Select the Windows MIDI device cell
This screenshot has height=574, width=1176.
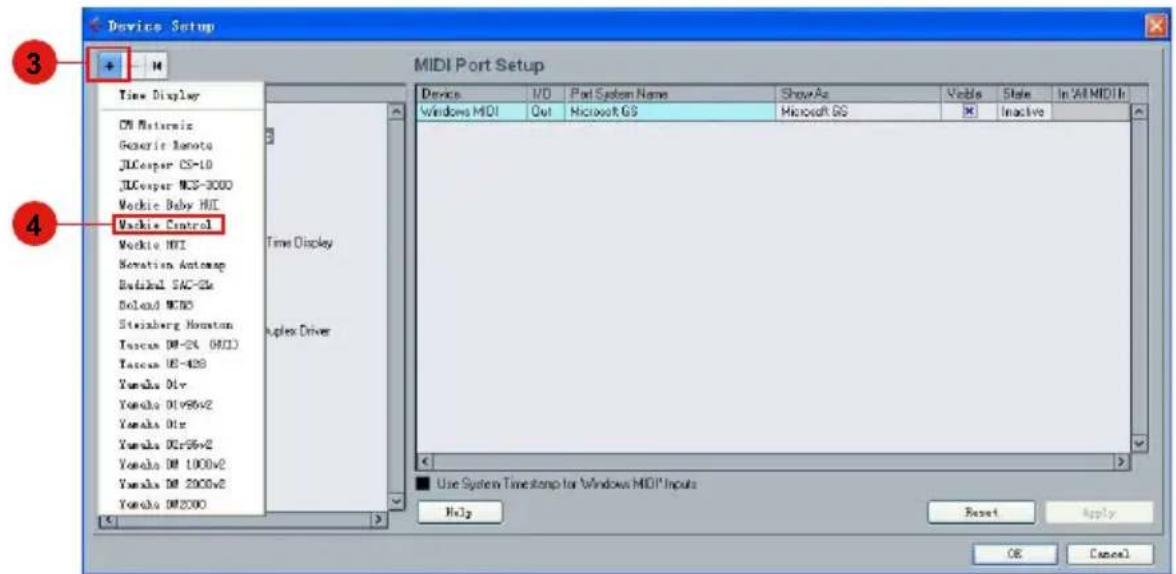click(x=471, y=112)
